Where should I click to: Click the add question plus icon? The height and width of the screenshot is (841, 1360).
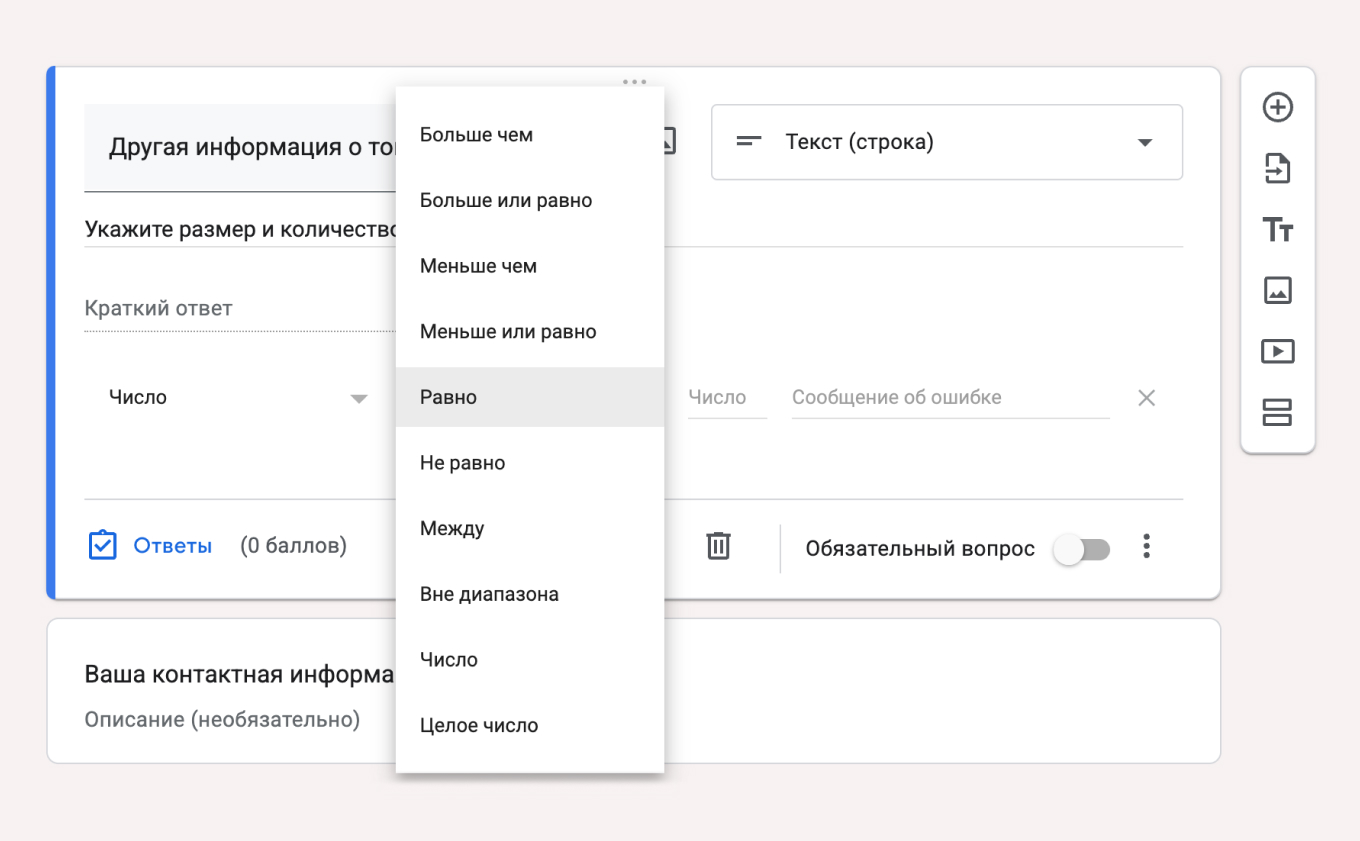tap(1277, 108)
